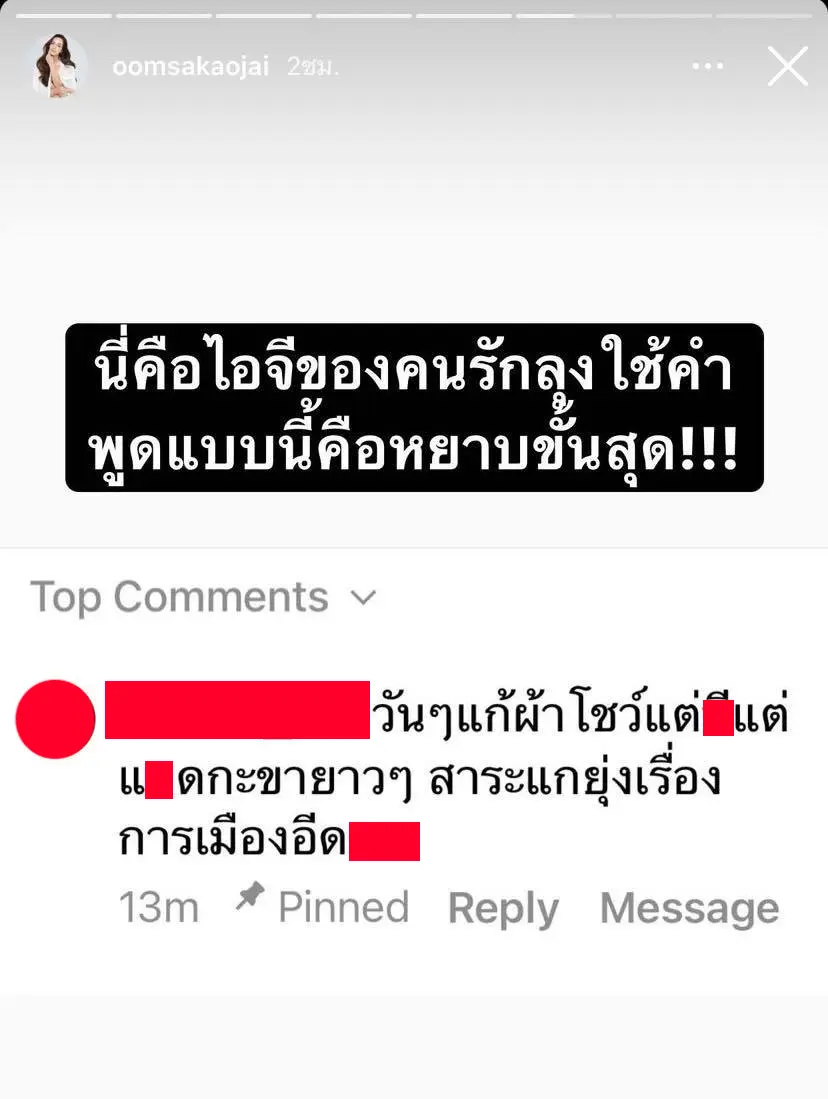
Task: Open oomsakaojai's profile picture
Action: click(57, 67)
